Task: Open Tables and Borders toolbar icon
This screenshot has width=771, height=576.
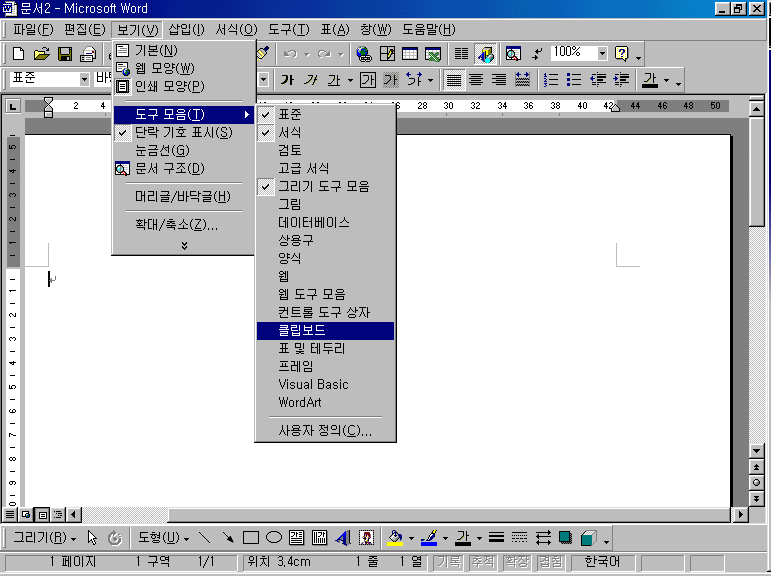Action: (387, 54)
